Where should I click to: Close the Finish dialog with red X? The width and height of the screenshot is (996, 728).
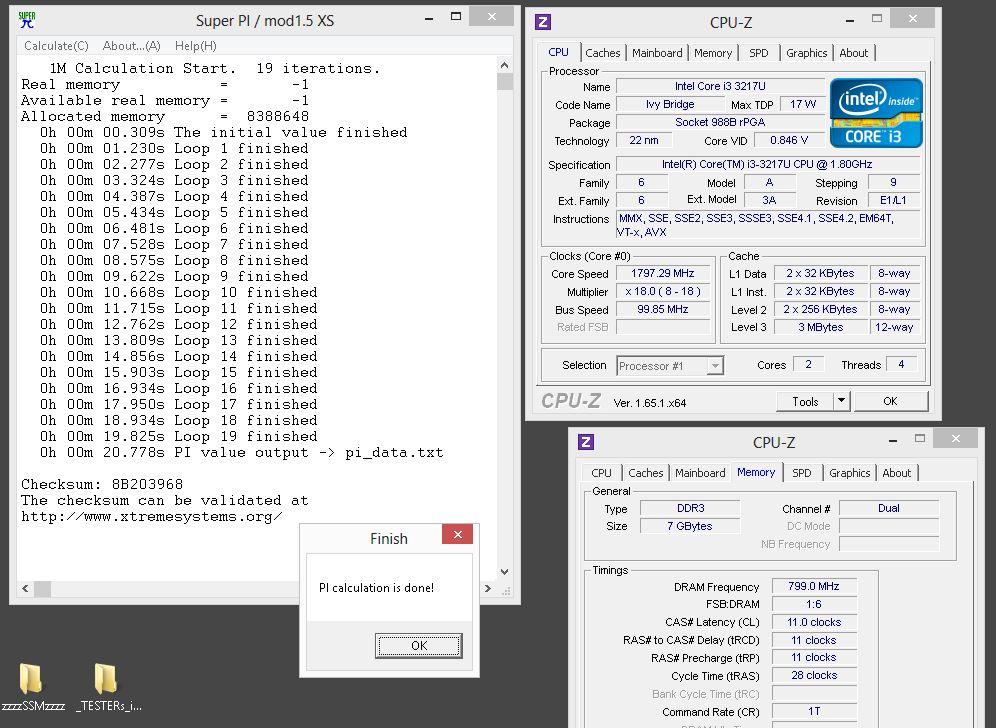coord(457,535)
